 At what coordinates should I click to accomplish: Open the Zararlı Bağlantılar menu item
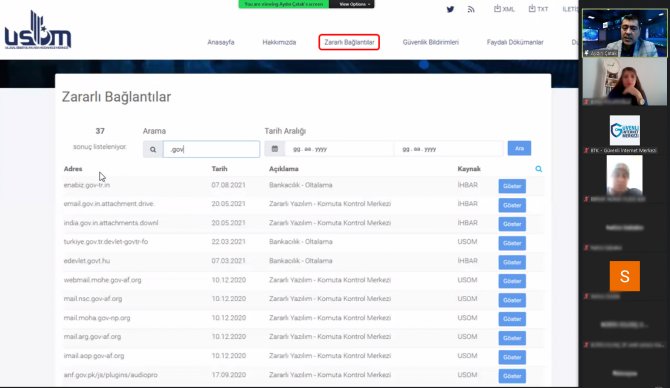pyautogui.click(x=349, y=42)
